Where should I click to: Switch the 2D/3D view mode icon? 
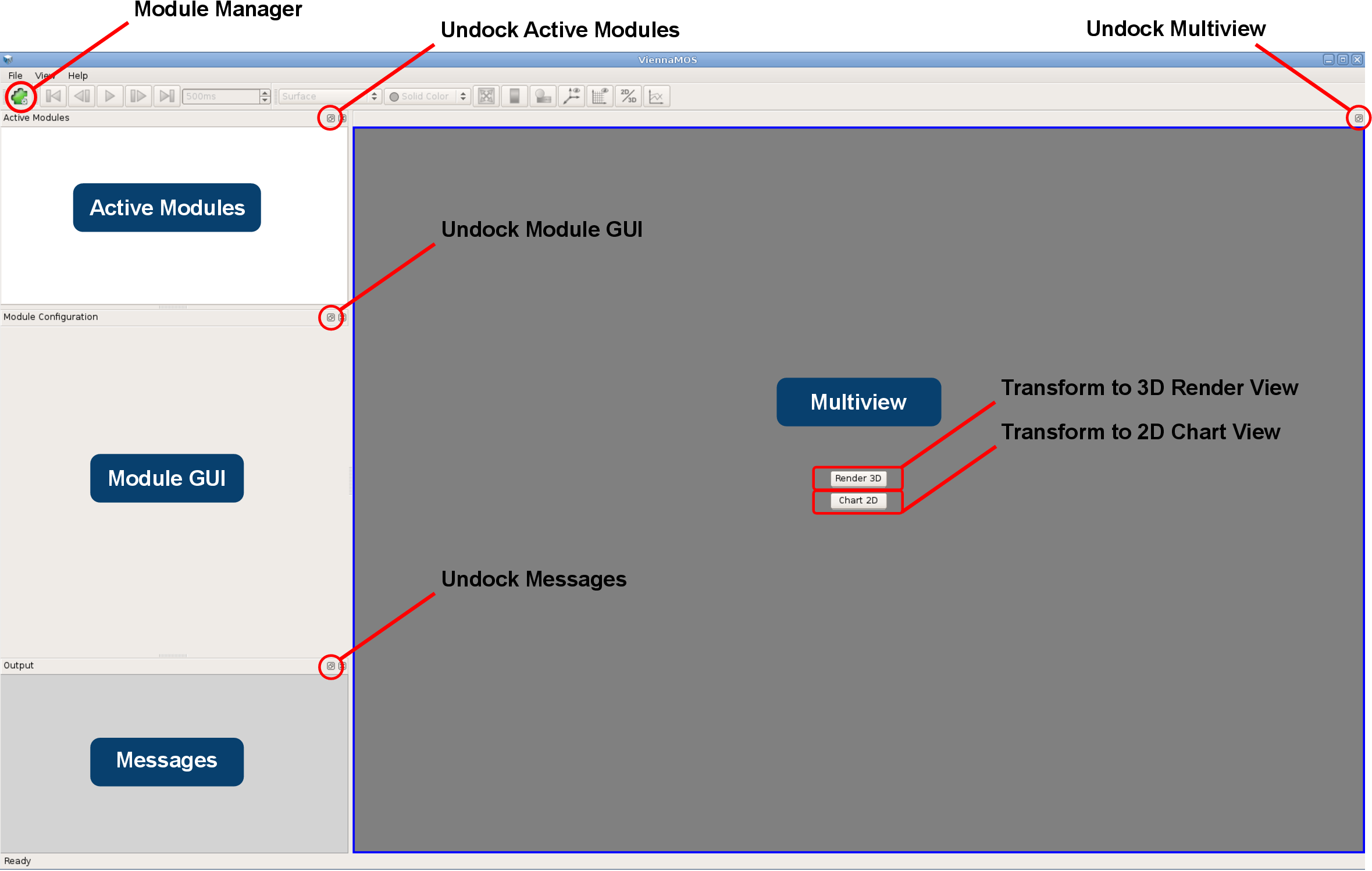point(628,97)
